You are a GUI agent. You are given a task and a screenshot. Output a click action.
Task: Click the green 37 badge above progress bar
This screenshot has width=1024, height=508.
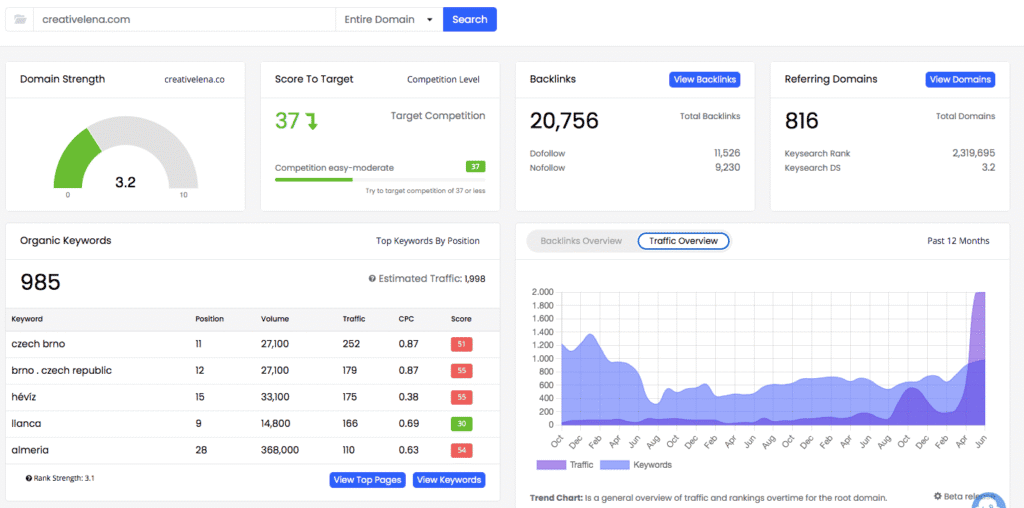475,167
